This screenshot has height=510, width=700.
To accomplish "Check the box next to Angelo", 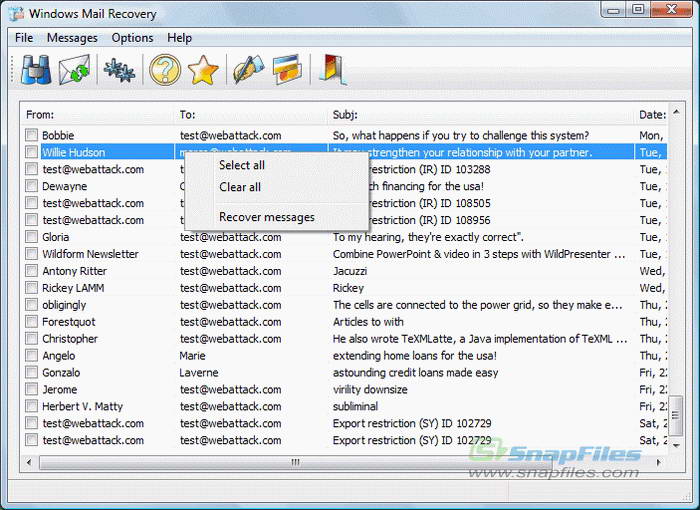I will point(31,355).
